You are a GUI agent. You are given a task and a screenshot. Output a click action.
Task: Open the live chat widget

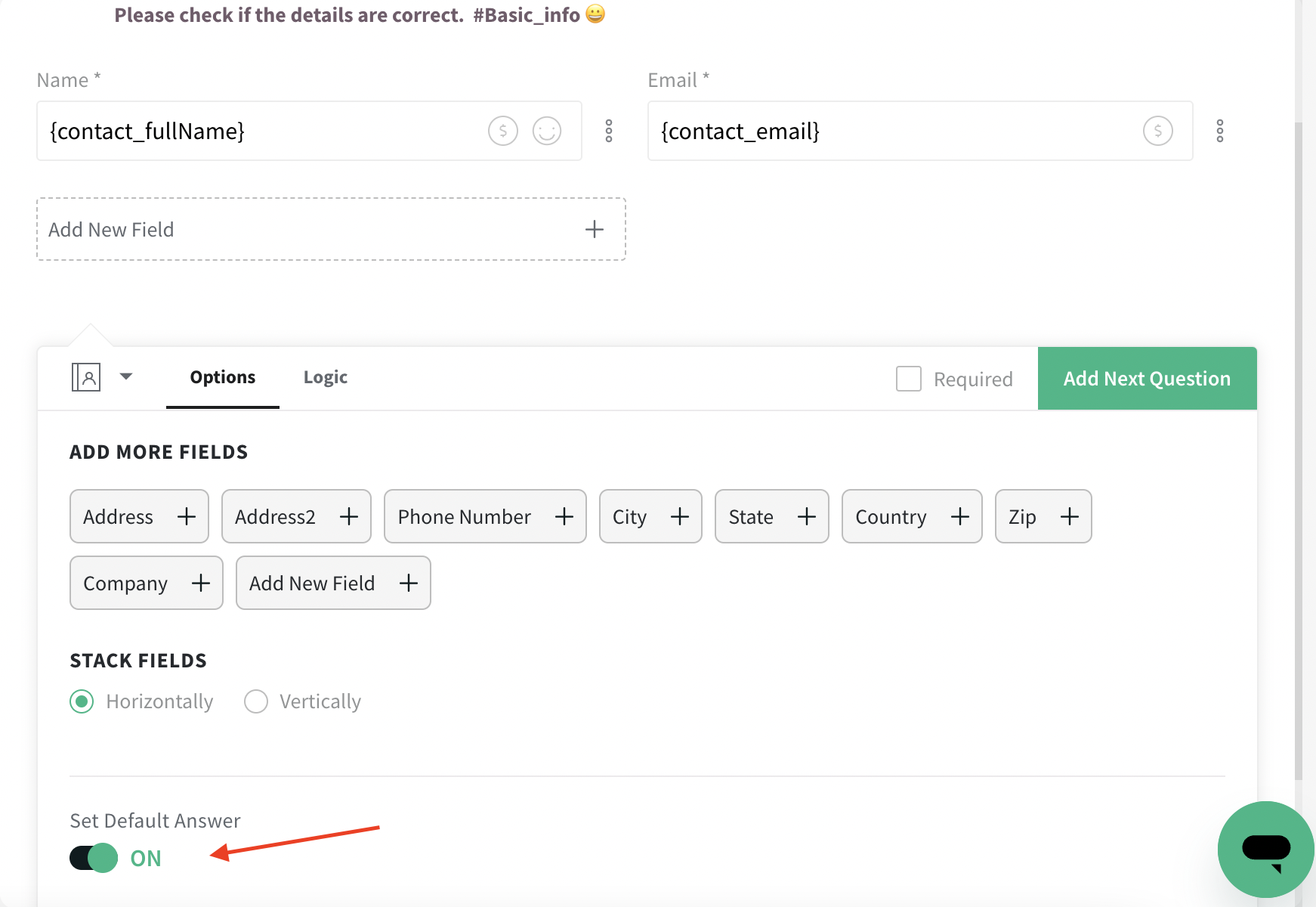[x=1266, y=850]
